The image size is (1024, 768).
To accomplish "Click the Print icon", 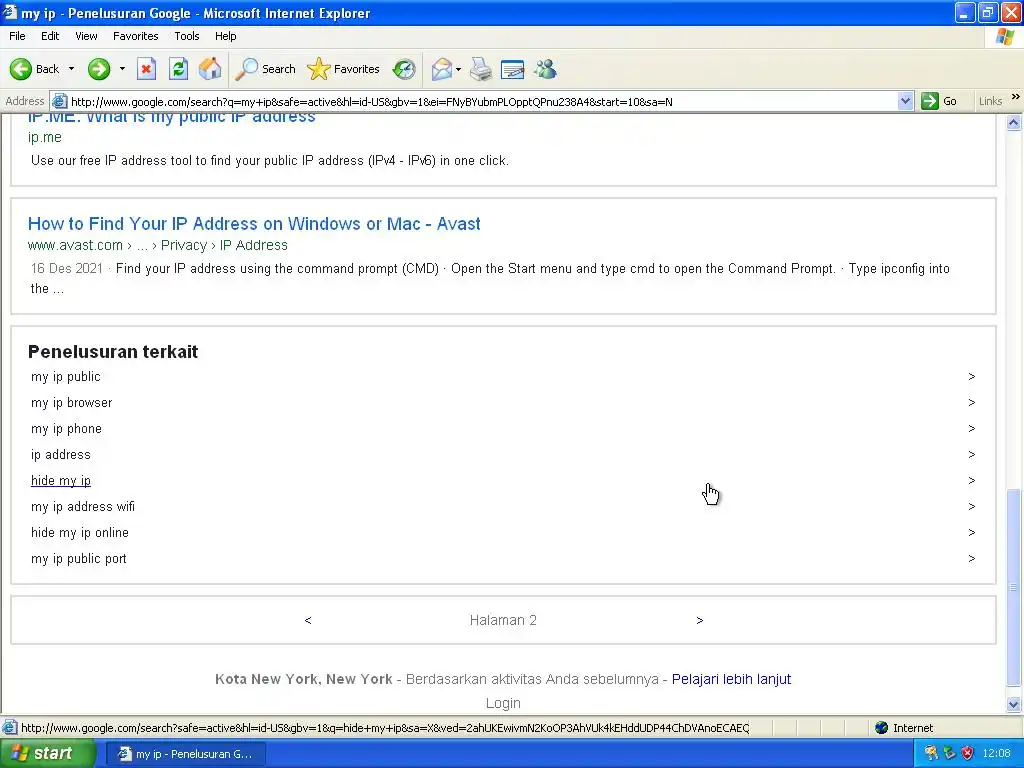I will coord(481,69).
